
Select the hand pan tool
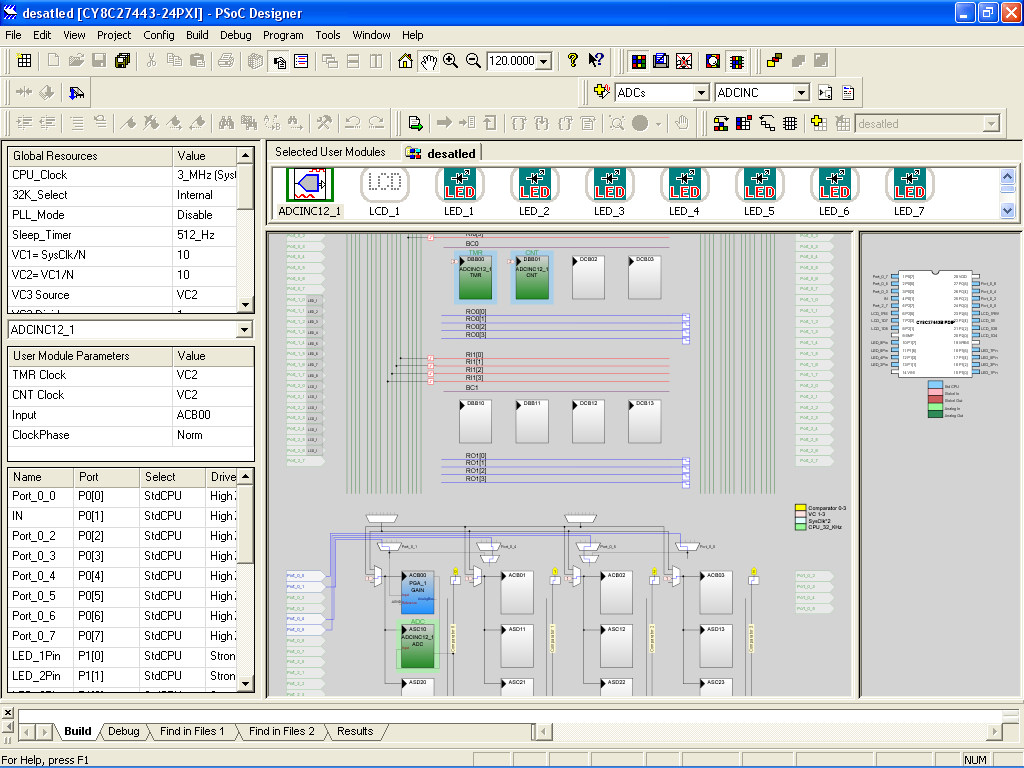(x=428, y=61)
